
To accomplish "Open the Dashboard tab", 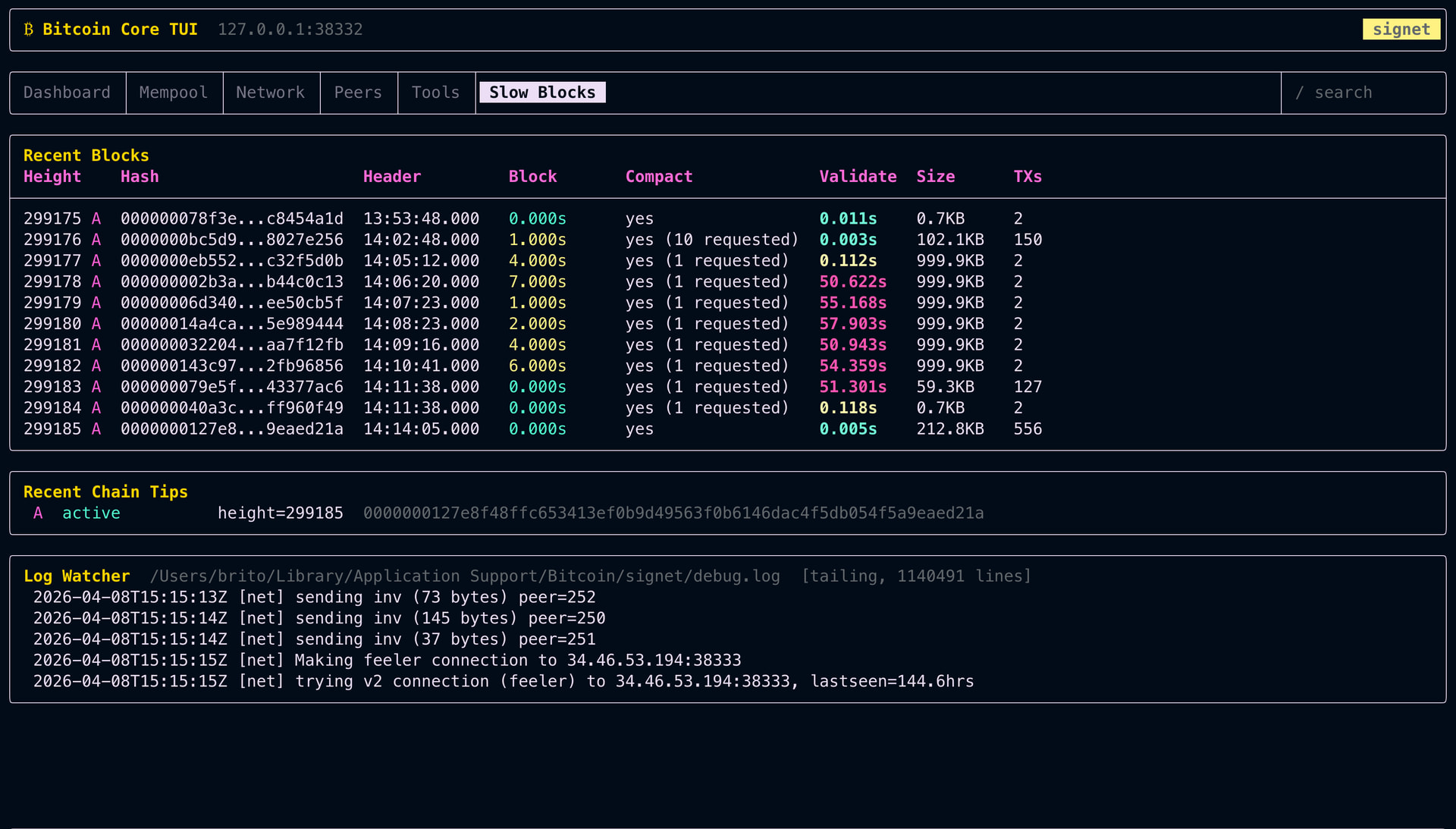I will point(67,93).
